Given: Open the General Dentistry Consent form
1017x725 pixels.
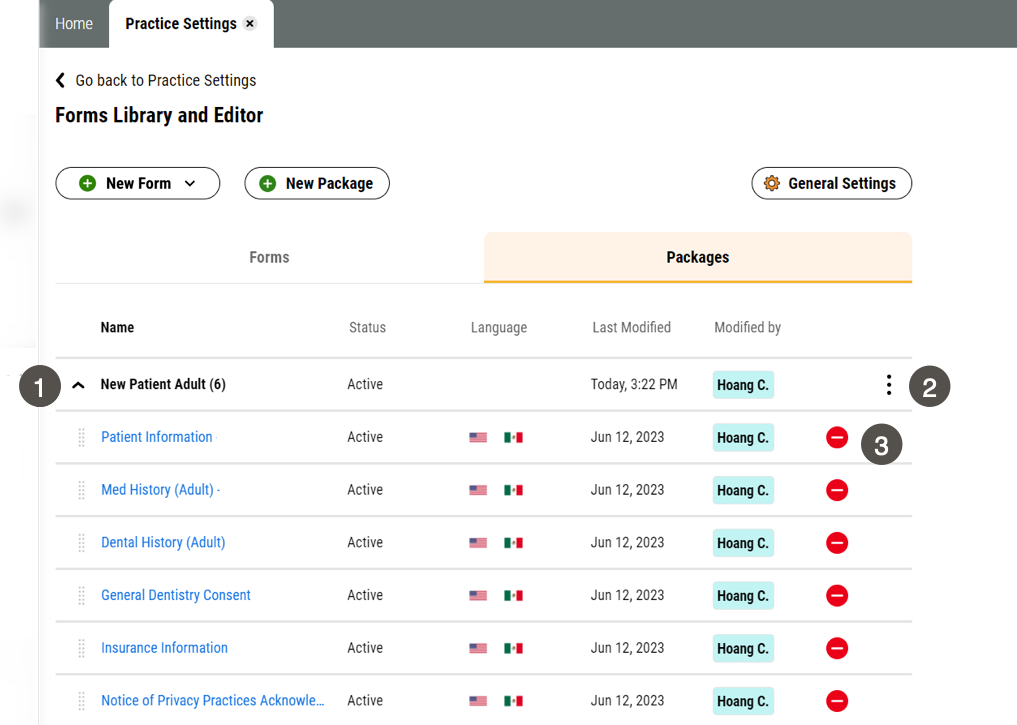Looking at the screenshot, I should (x=176, y=595).
